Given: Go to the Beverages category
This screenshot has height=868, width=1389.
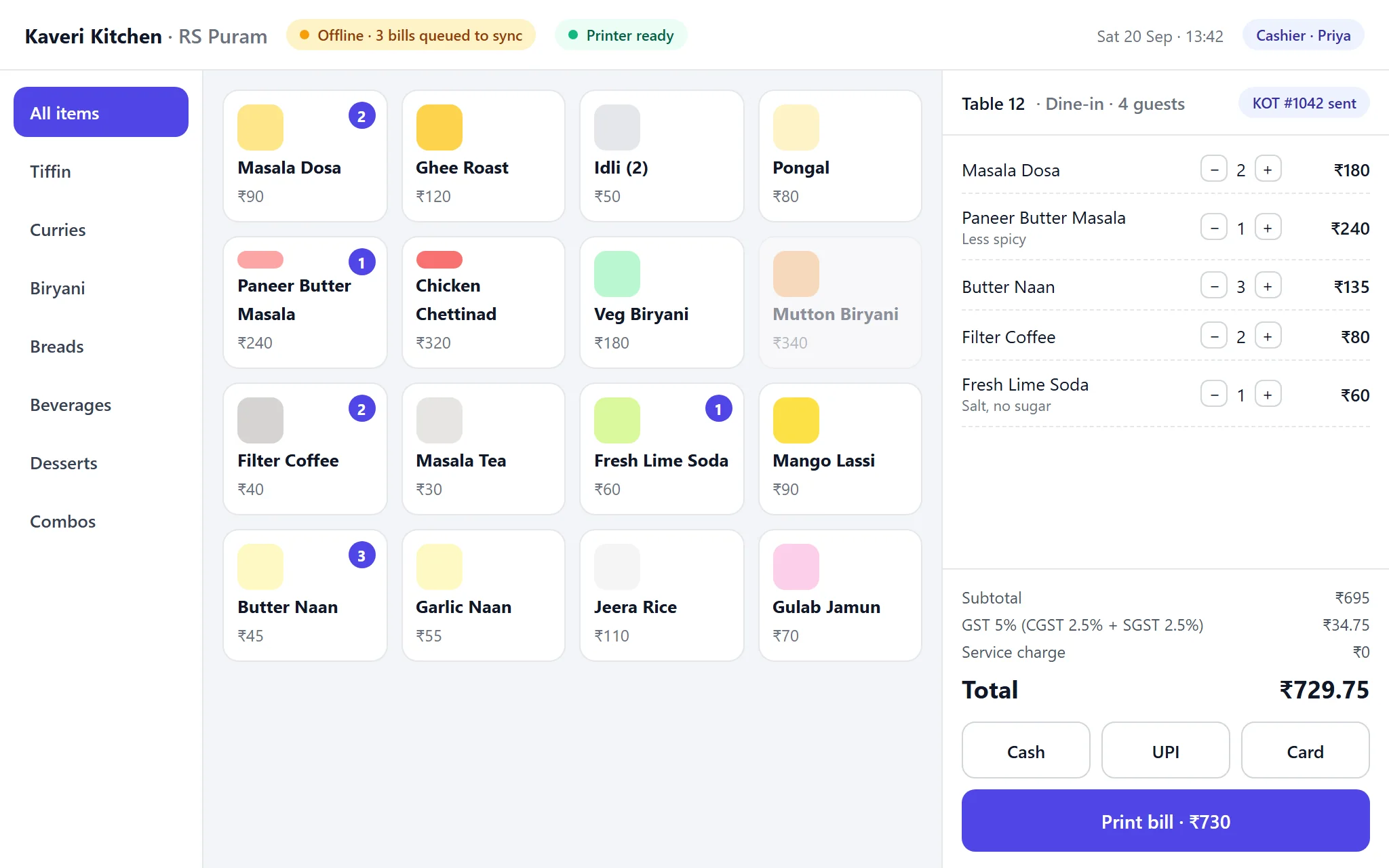Looking at the screenshot, I should (x=101, y=404).
